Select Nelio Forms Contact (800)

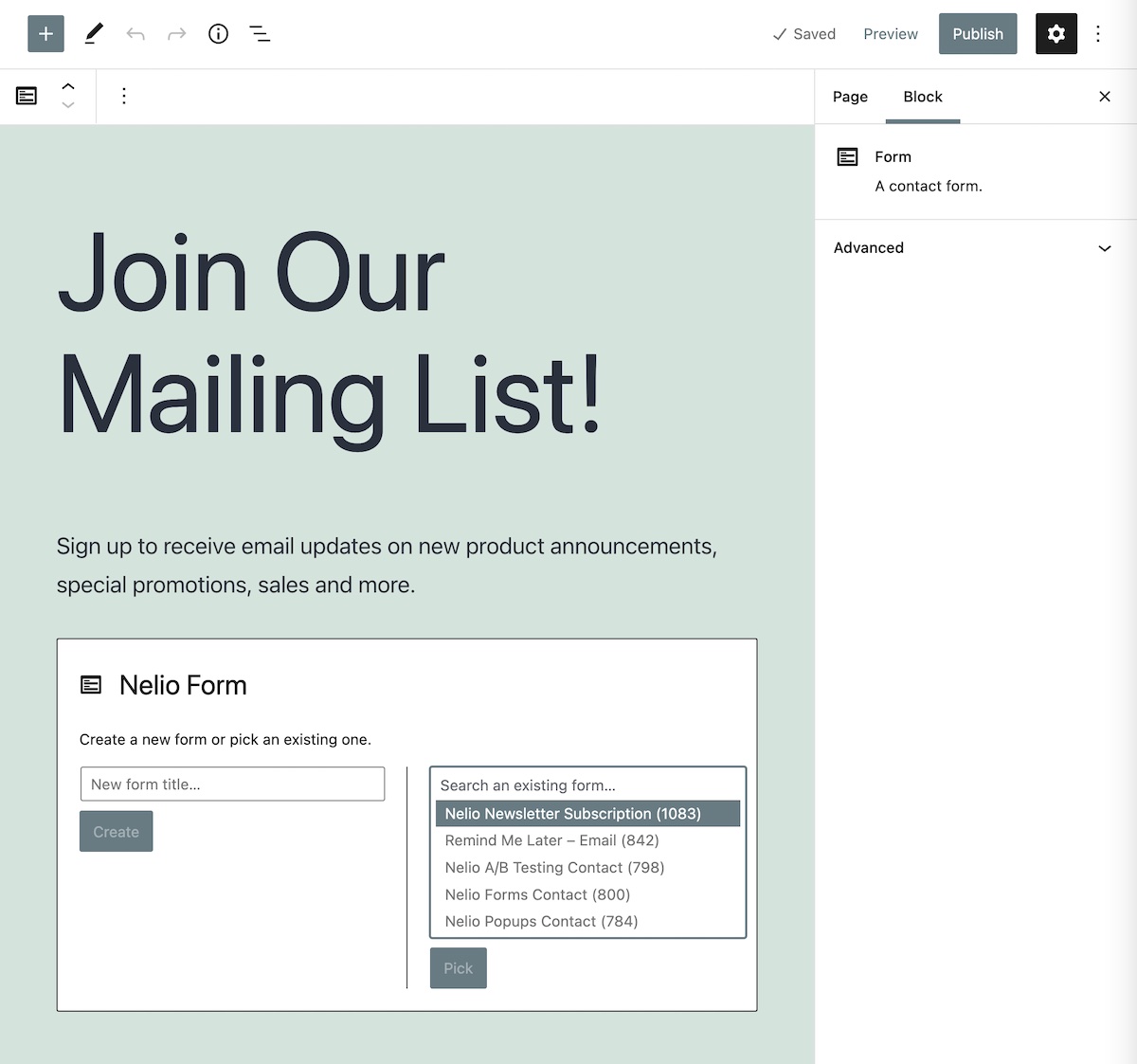pos(587,894)
